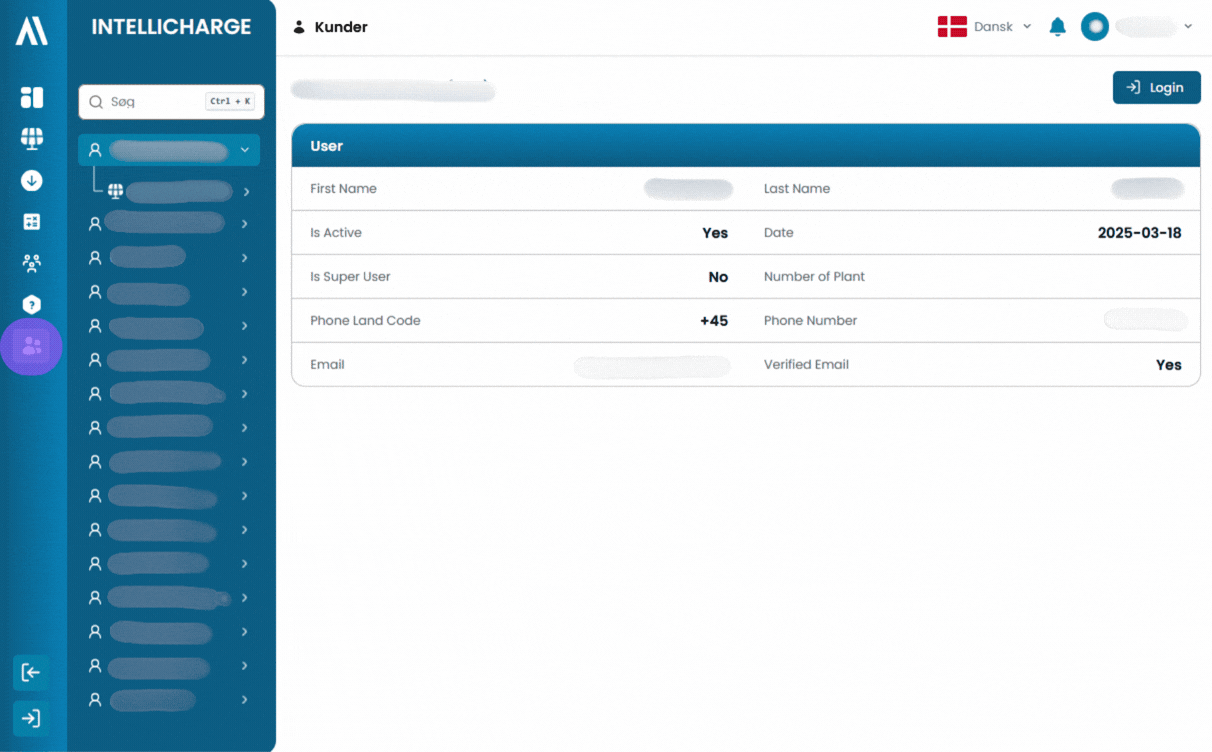Open the Dansk language dropdown
Viewport: 1212px width, 752px height.
tap(984, 27)
